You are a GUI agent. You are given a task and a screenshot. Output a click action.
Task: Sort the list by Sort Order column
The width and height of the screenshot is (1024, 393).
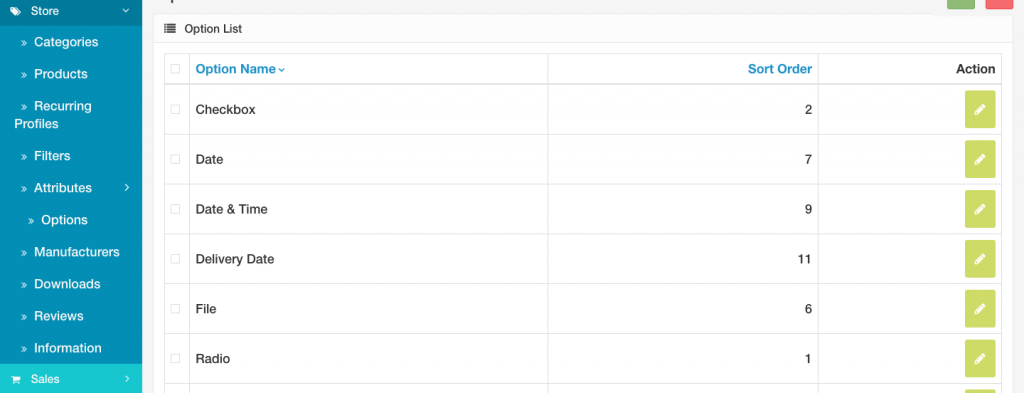(x=780, y=69)
